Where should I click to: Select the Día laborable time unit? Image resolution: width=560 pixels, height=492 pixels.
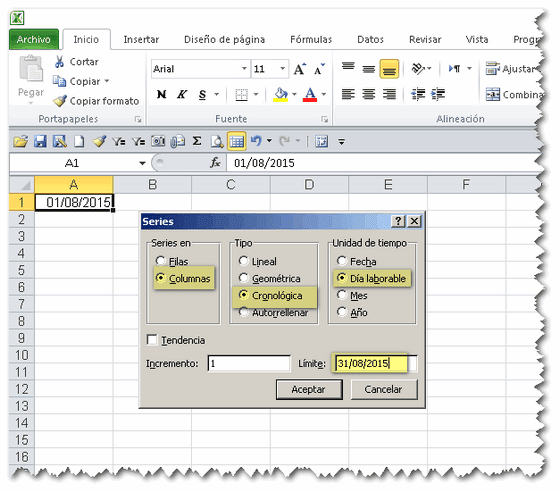coord(342,278)
